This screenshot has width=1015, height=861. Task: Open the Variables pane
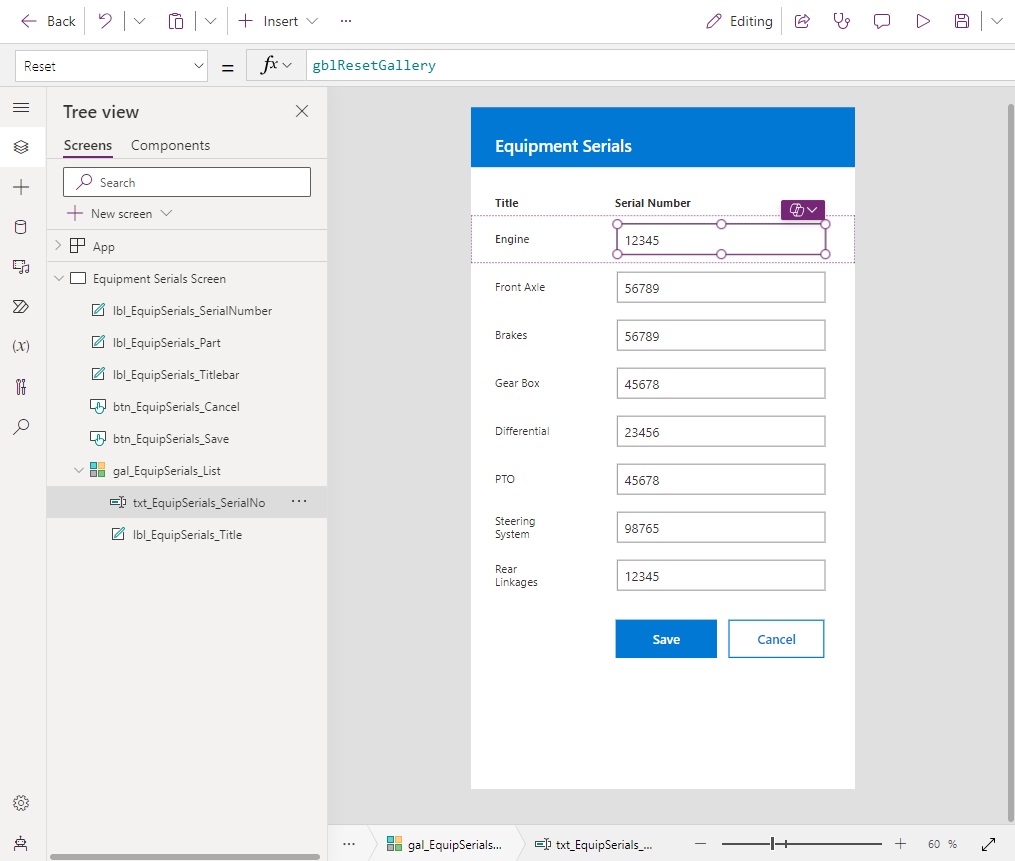coord(20,347)
